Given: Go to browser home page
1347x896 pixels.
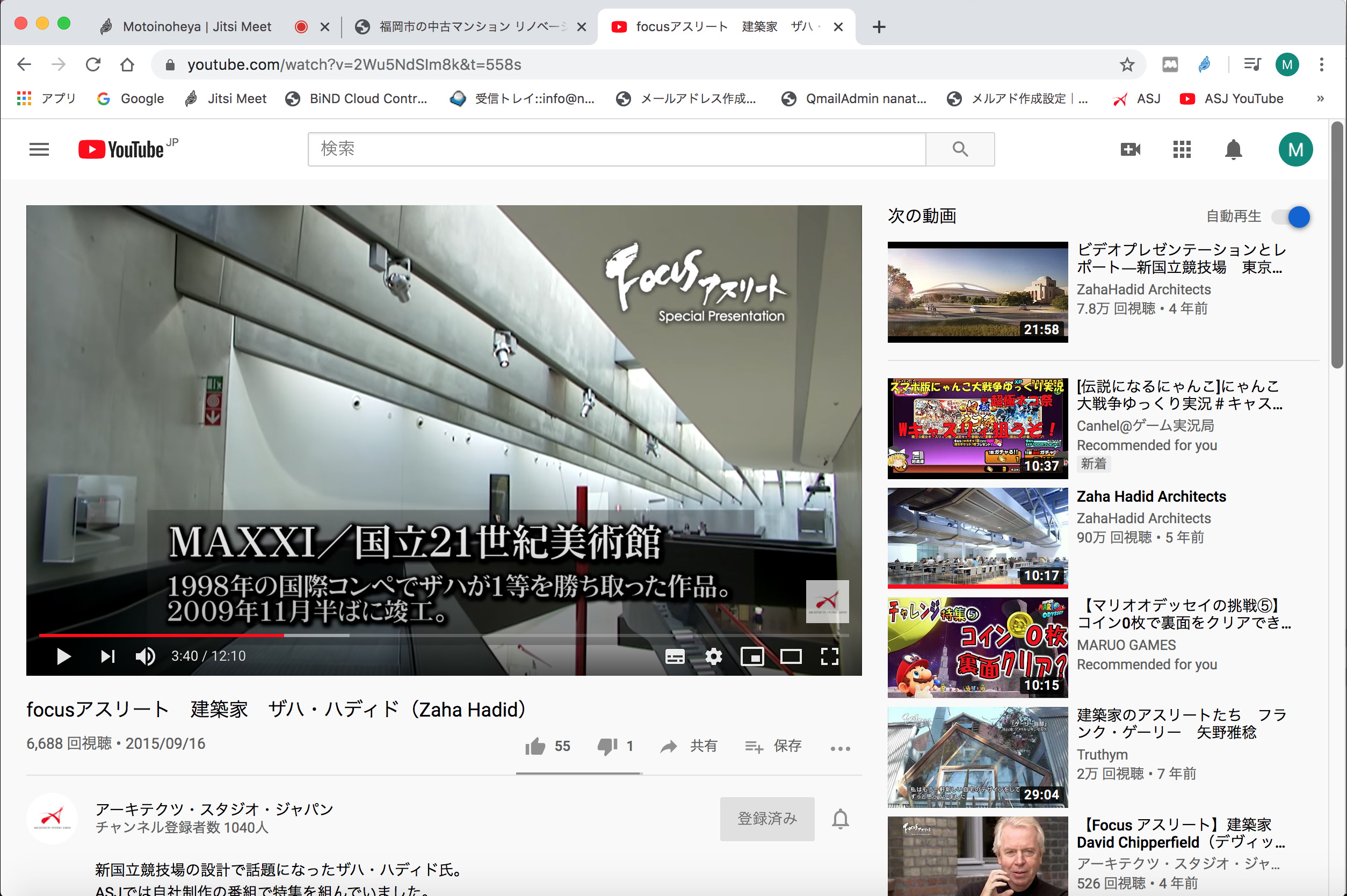Looking at the screenshot, I should point(127,64).
